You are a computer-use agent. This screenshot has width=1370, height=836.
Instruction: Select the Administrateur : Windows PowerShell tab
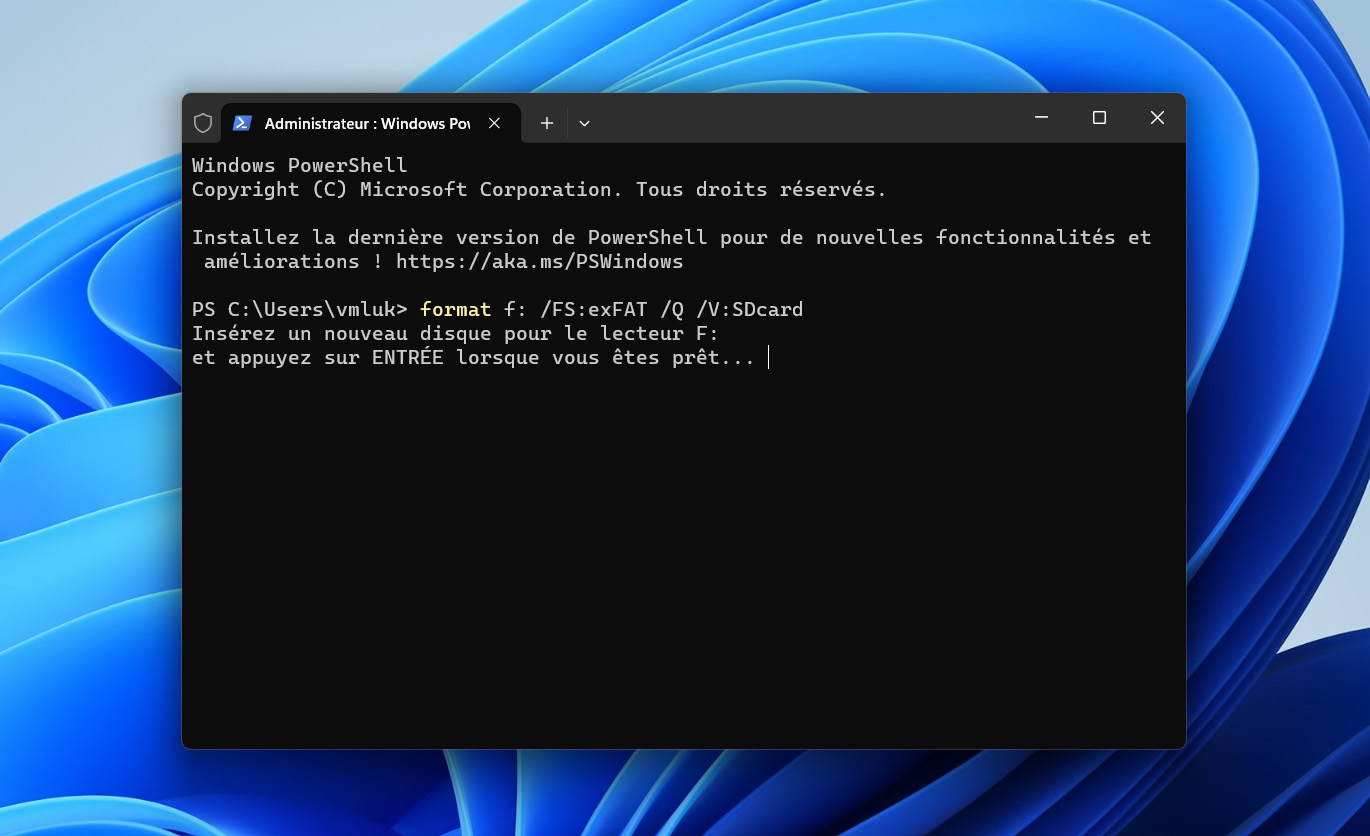370,123
